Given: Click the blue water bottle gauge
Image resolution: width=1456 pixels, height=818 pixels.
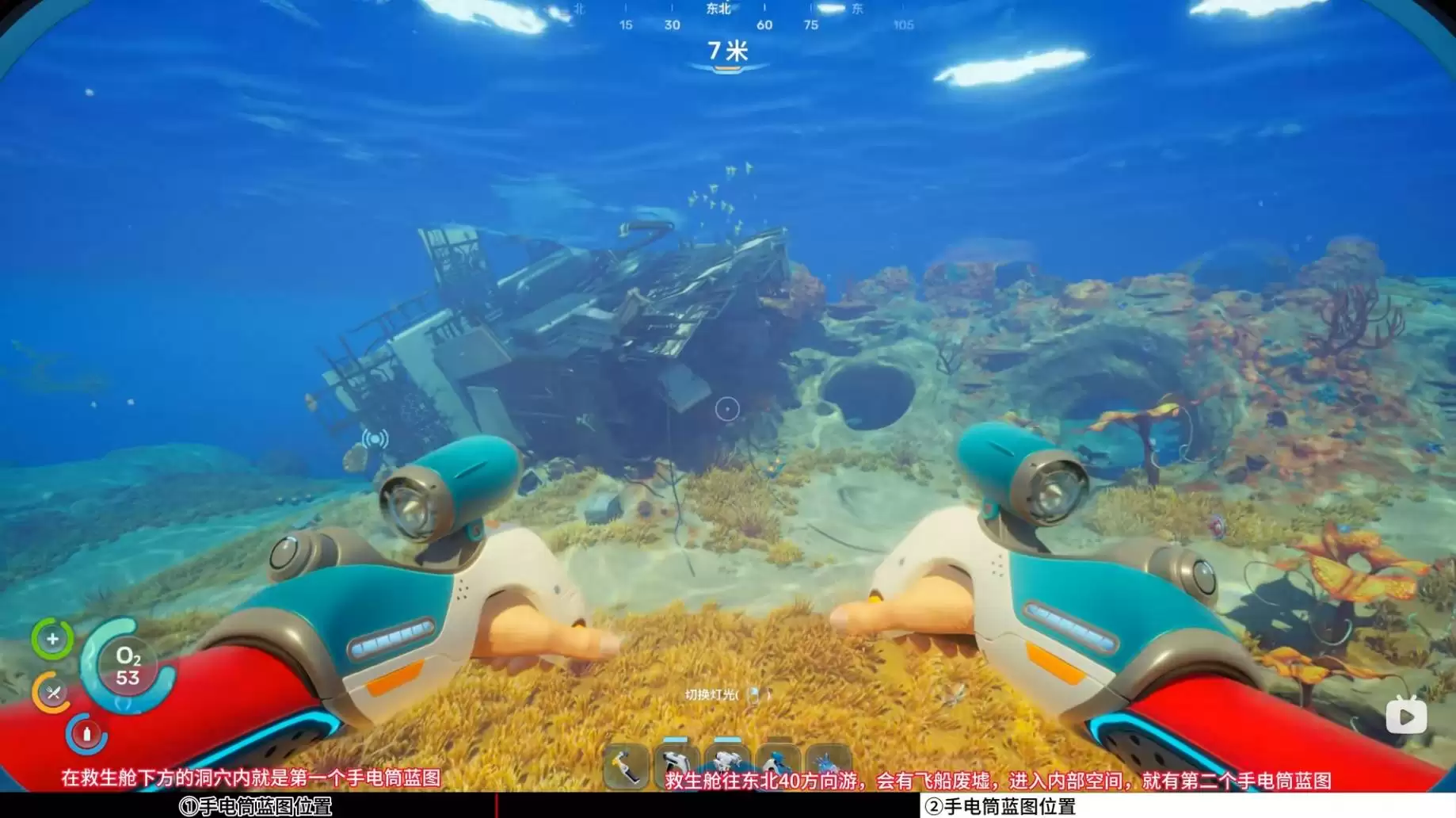Looking at the screenshot, I should 86,734.
